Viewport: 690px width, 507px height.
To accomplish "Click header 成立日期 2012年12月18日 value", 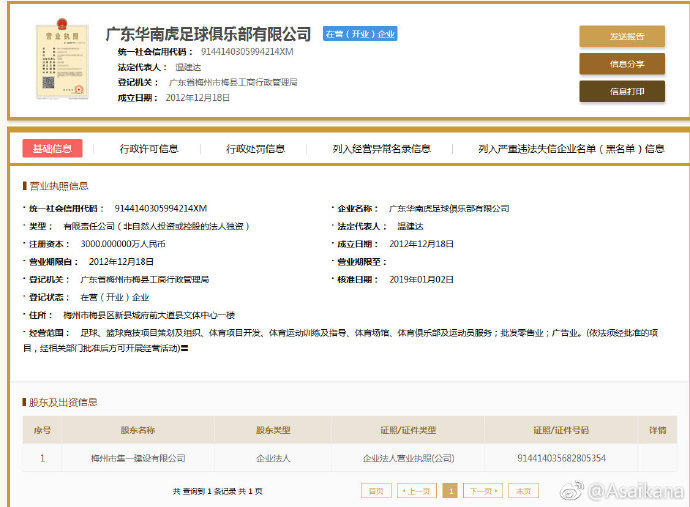I will pos(197,98).
